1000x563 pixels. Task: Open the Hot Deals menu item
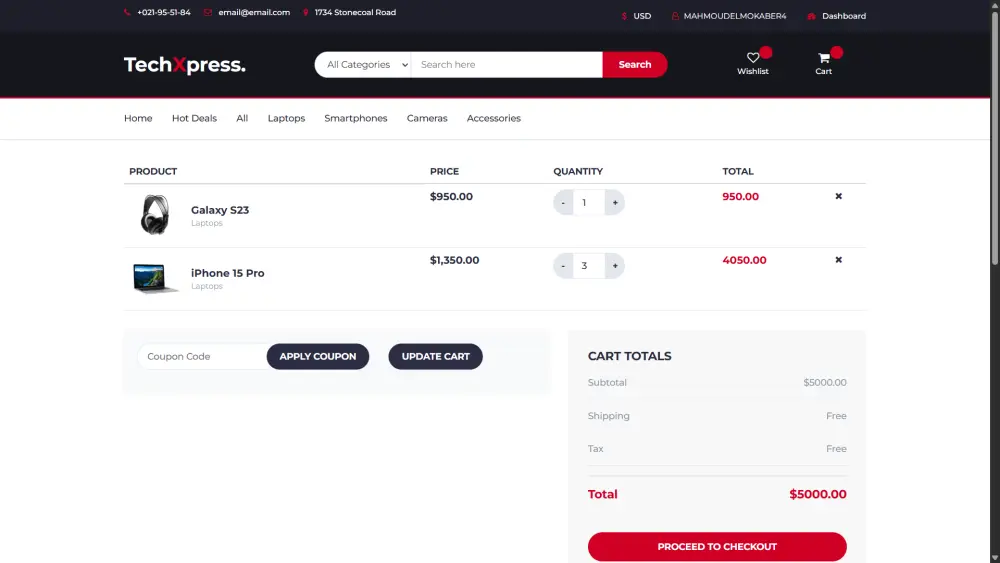pyautogui.click(x=194, y=118)
